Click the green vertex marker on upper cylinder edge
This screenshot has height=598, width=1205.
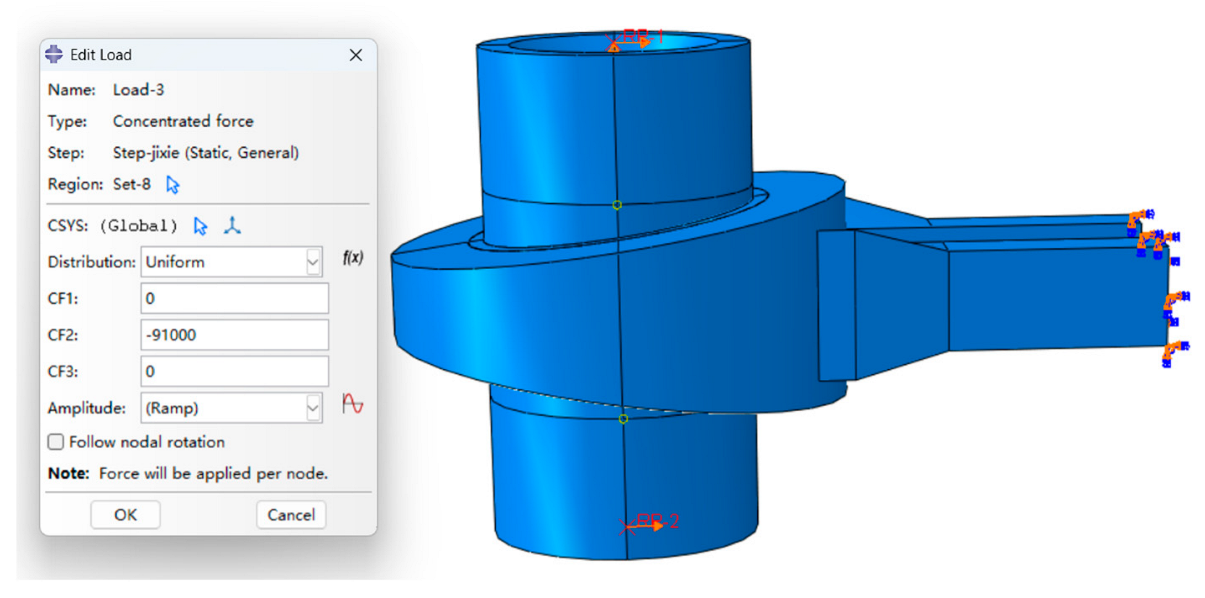[617, 205]
